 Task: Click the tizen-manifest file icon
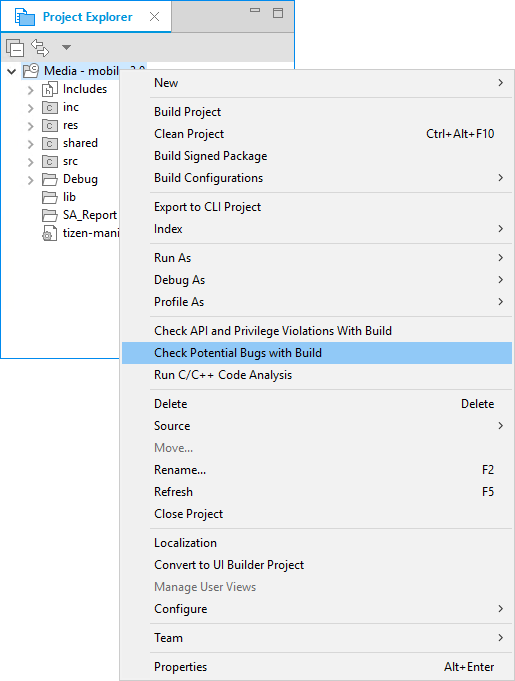point(50,233)
